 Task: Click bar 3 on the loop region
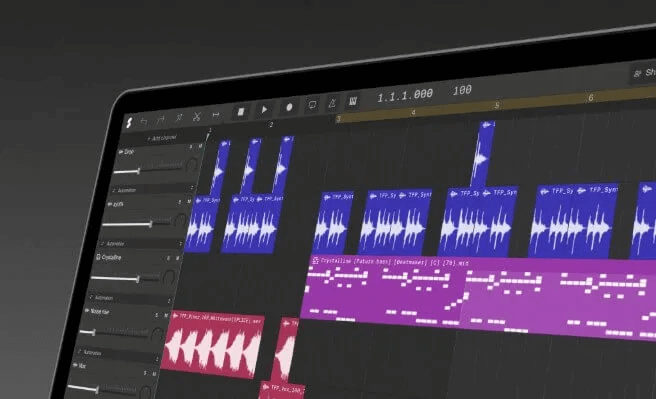pyautogui.click(x=338, y=119)
